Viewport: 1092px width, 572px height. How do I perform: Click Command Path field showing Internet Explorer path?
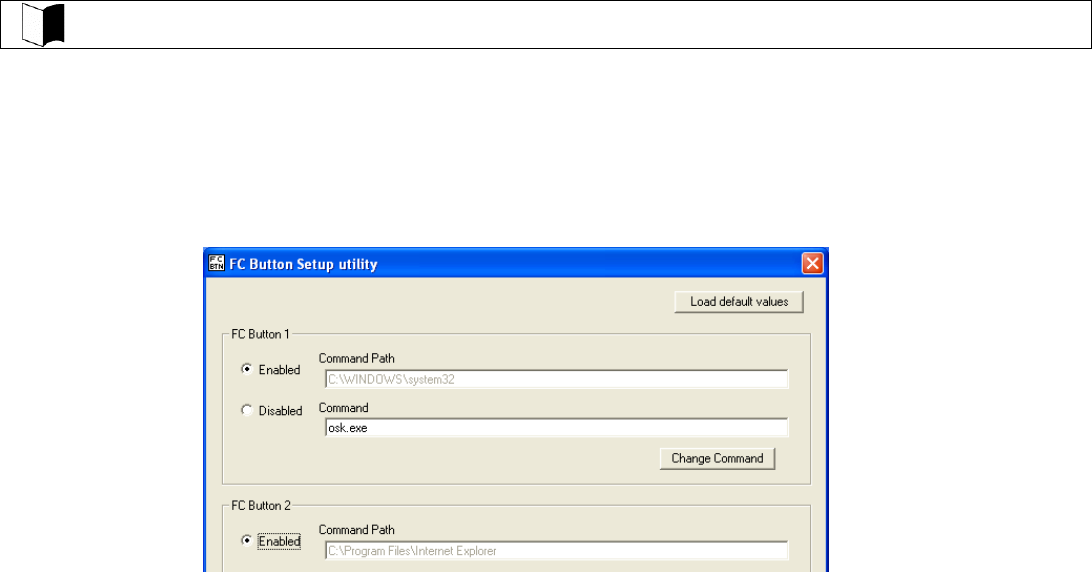click(556, 551)
